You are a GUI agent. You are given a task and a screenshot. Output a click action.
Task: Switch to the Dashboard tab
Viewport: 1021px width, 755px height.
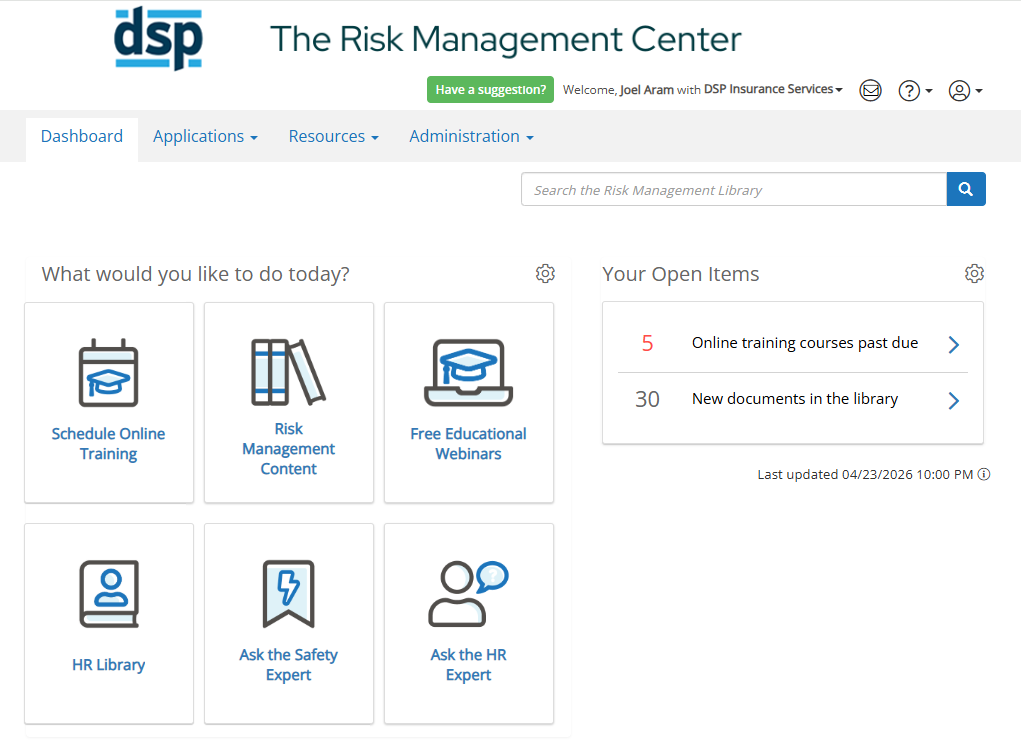[81, 136]
